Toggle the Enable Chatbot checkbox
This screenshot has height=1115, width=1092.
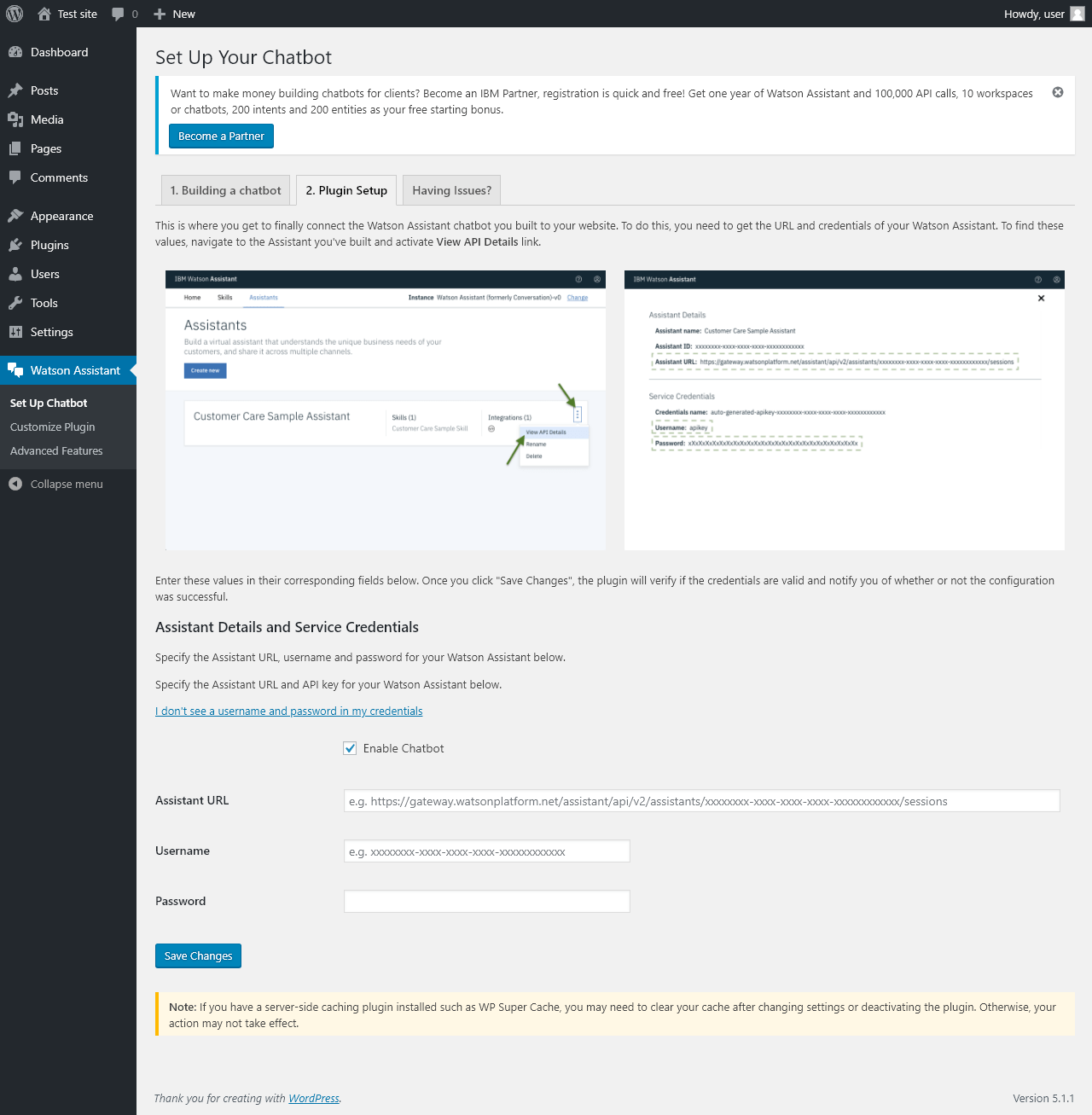(x=350, y=748)
